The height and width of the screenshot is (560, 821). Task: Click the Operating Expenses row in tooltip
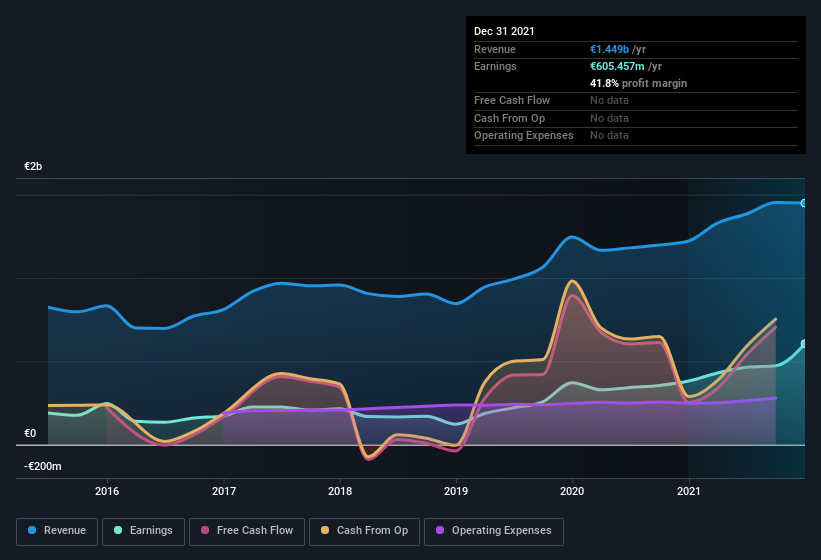coord(636,136)
